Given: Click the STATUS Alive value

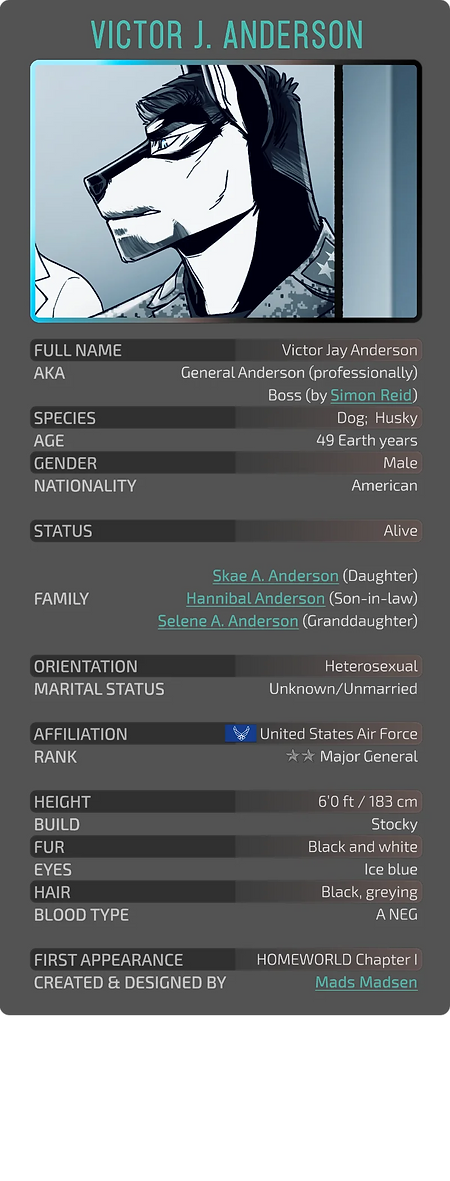Looking at the screenshot, I should (x=400, y=531).
